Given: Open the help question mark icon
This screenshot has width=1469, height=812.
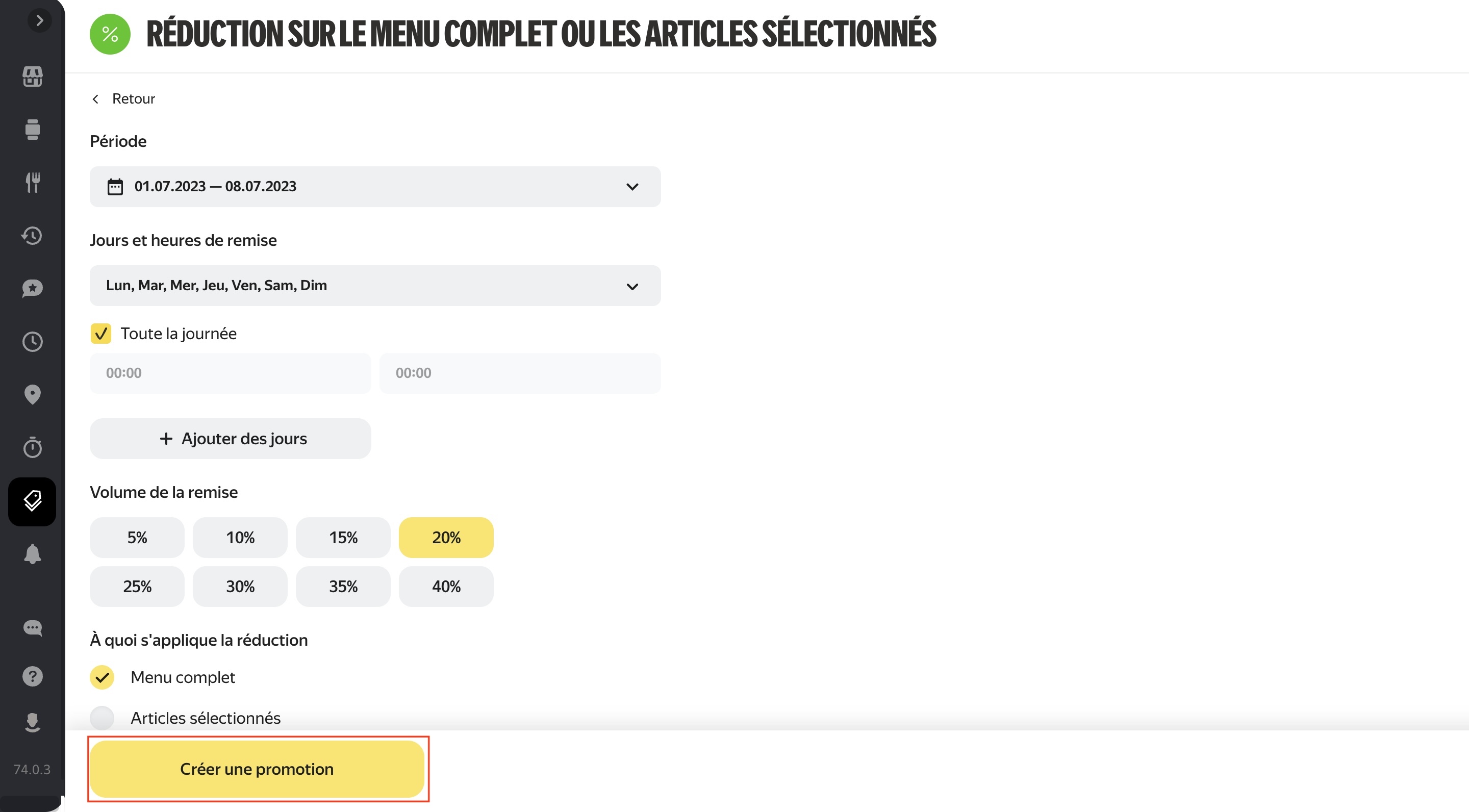Looking at the screenshot, I should pyautogui.click(x=33, y=676).
